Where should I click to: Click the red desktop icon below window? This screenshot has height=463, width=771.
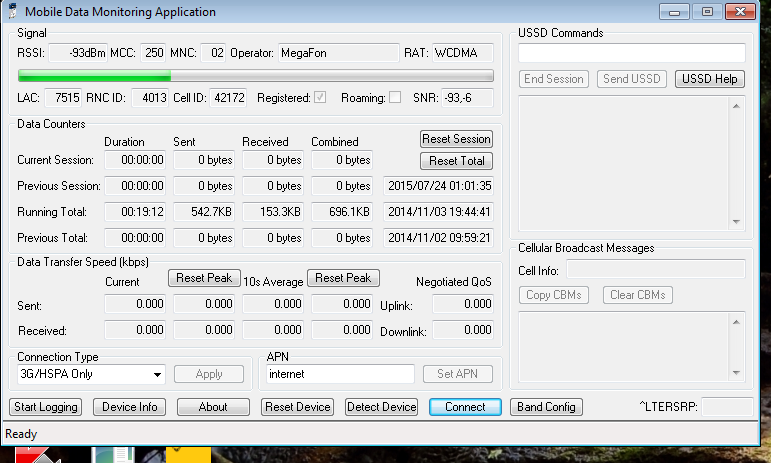37,455
